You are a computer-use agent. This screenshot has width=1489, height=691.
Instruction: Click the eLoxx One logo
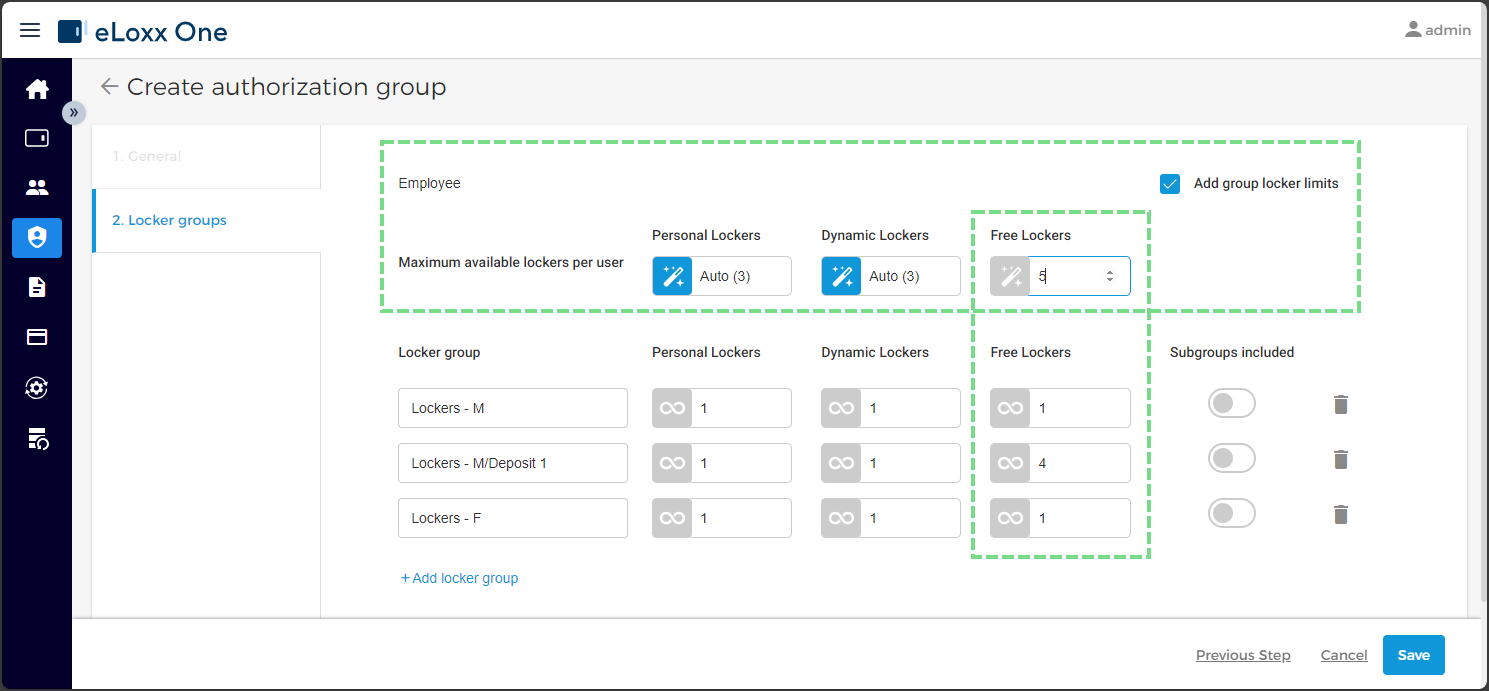point(143,32)
